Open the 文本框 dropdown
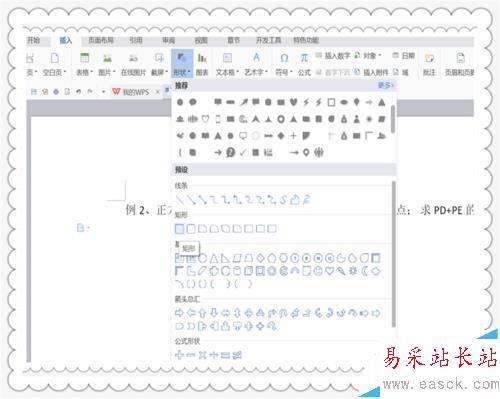This screenshot has height=399, width=500. (x=227, y=64)
